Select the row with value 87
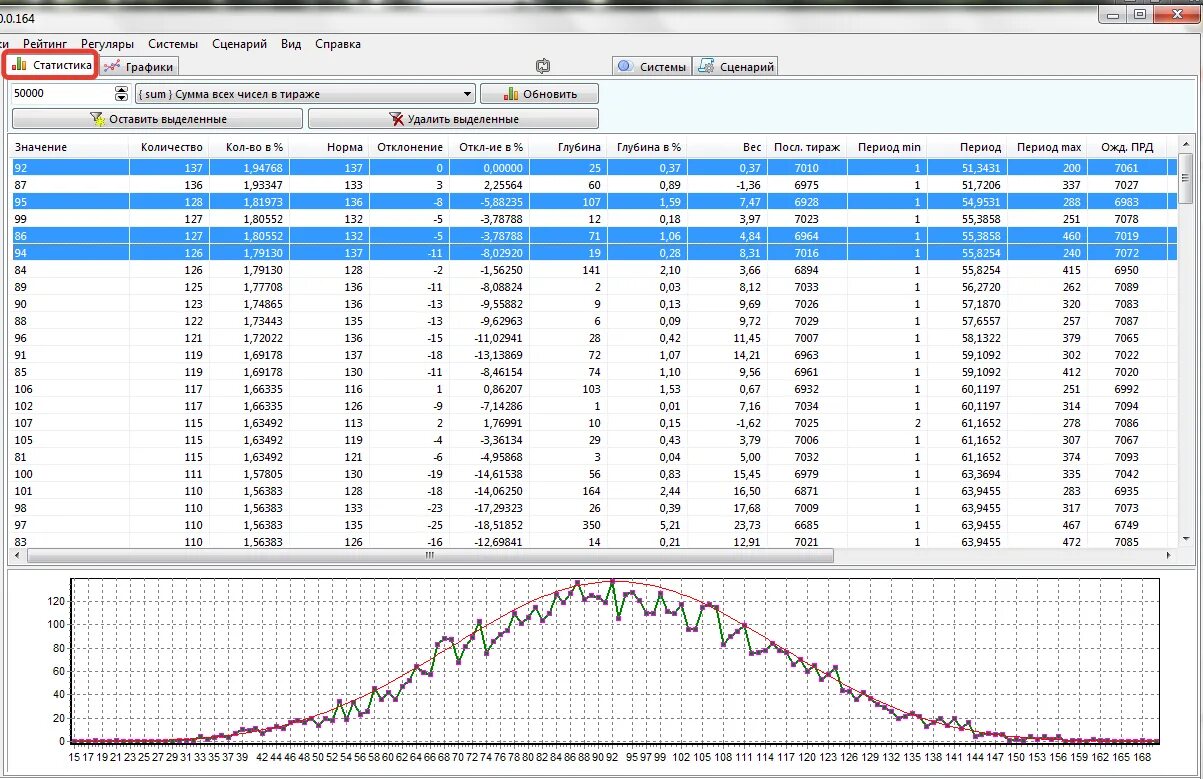The image size is (1203, 779). [594, 185]
